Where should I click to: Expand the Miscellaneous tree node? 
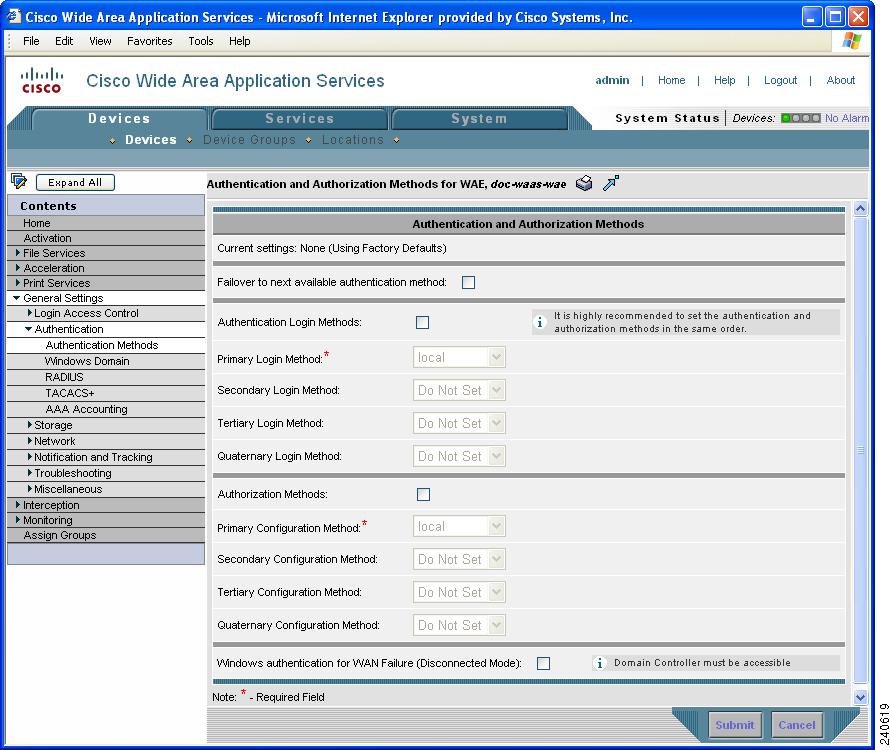(x=30, y=488)
